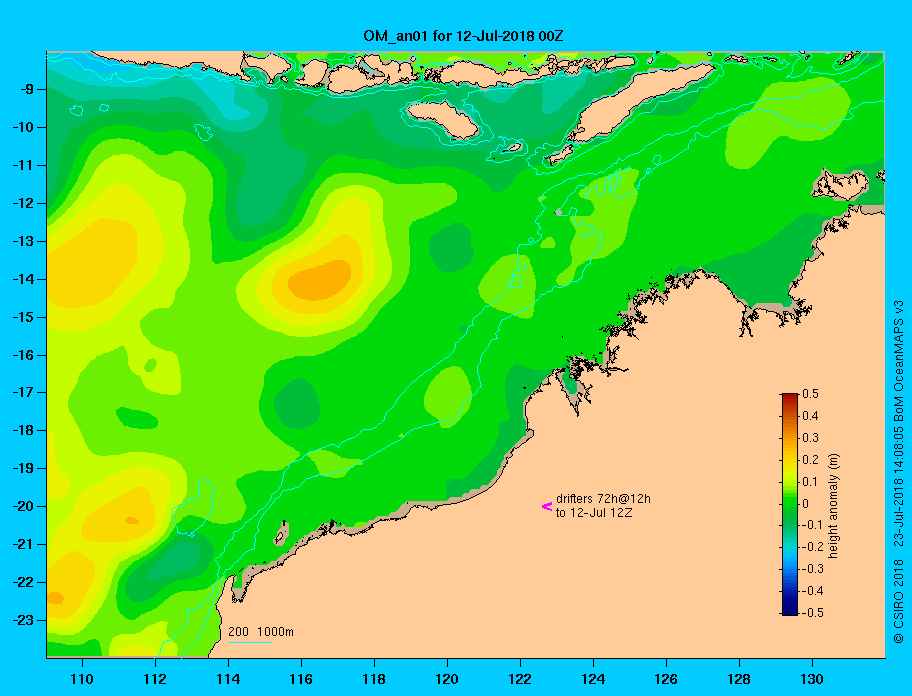912x696 pixels.
Task: Click latitude axis label -11
Action: pos(23,165)
